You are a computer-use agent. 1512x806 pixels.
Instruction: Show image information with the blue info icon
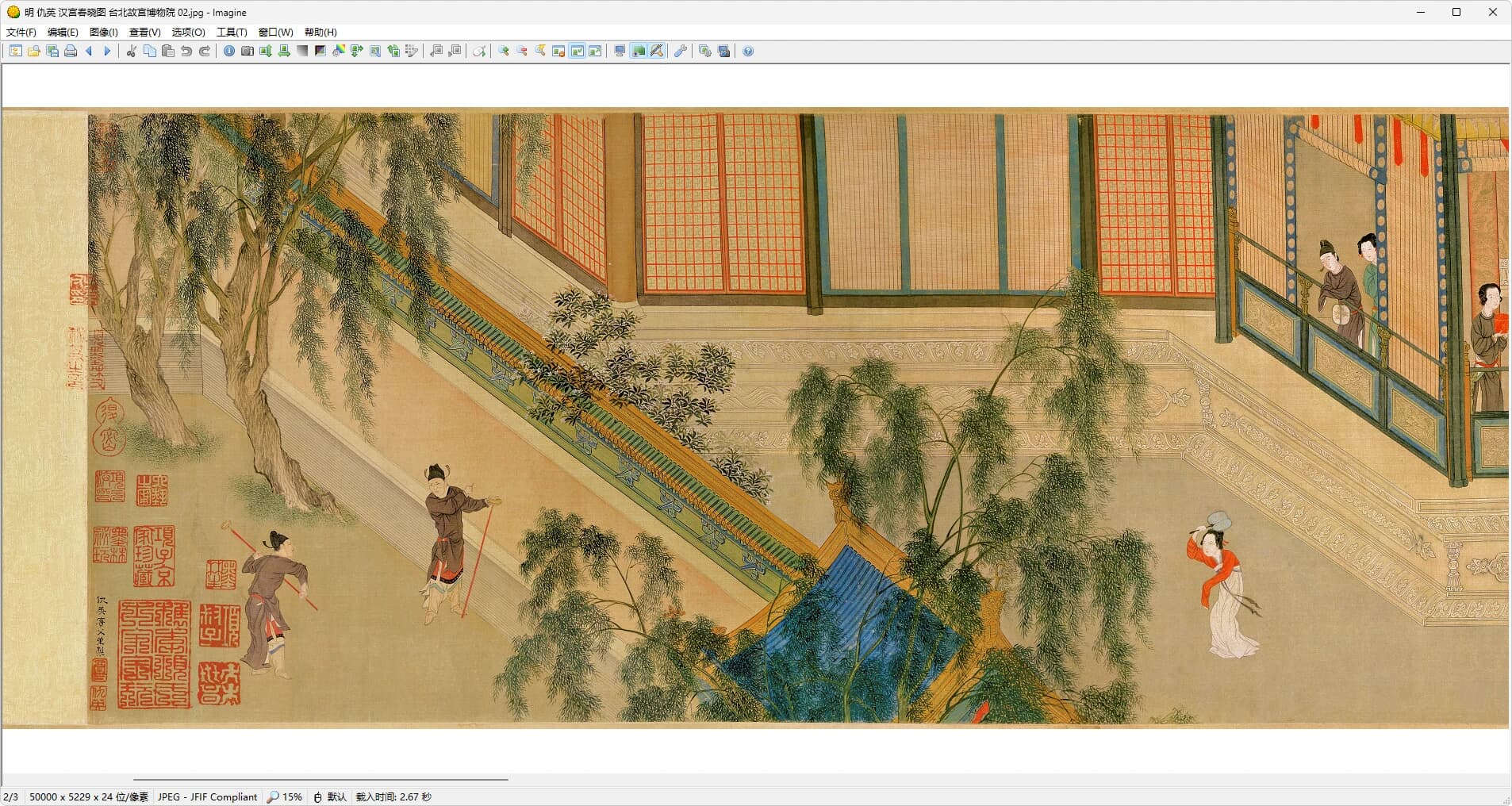click(x=229, y=52)
